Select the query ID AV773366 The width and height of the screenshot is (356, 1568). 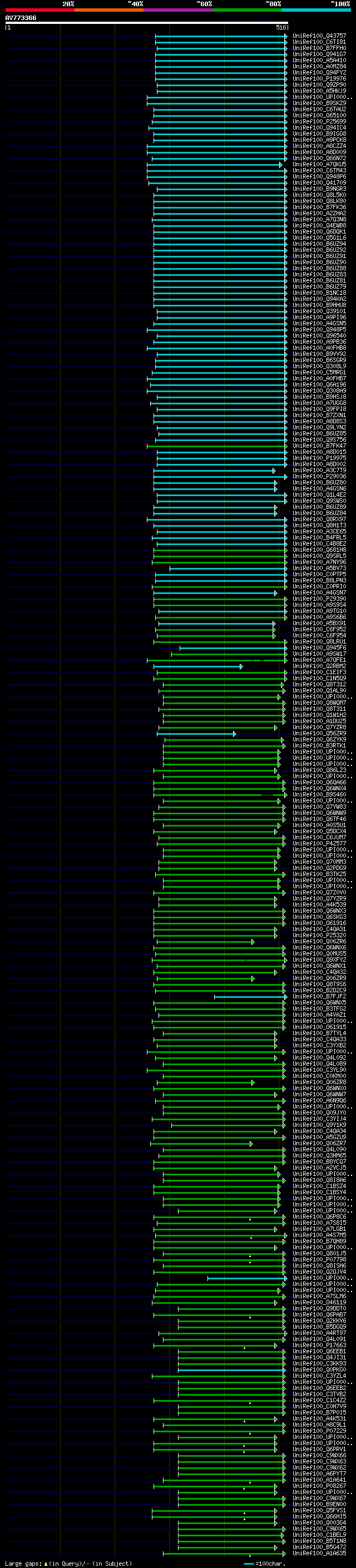pyautogui.click(x=21, y=18)
